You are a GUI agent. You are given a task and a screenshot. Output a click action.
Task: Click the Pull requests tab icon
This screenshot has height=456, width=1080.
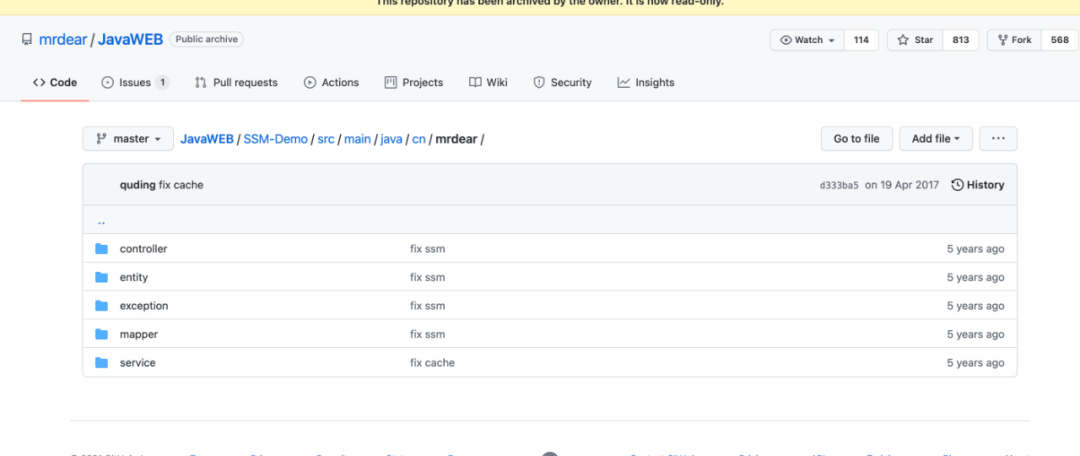click(x=200, y=83)
